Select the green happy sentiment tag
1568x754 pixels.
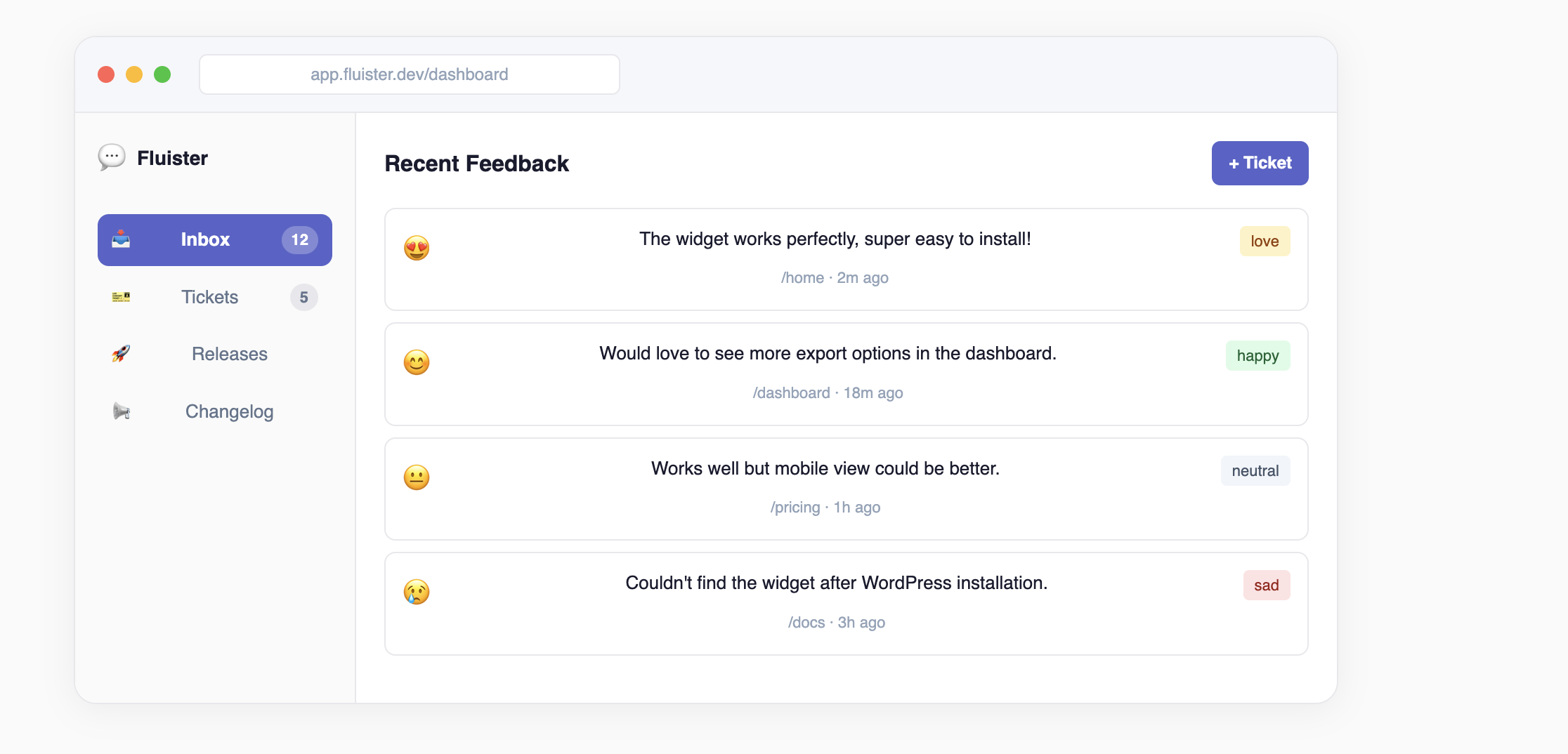tap(1257, 356)
